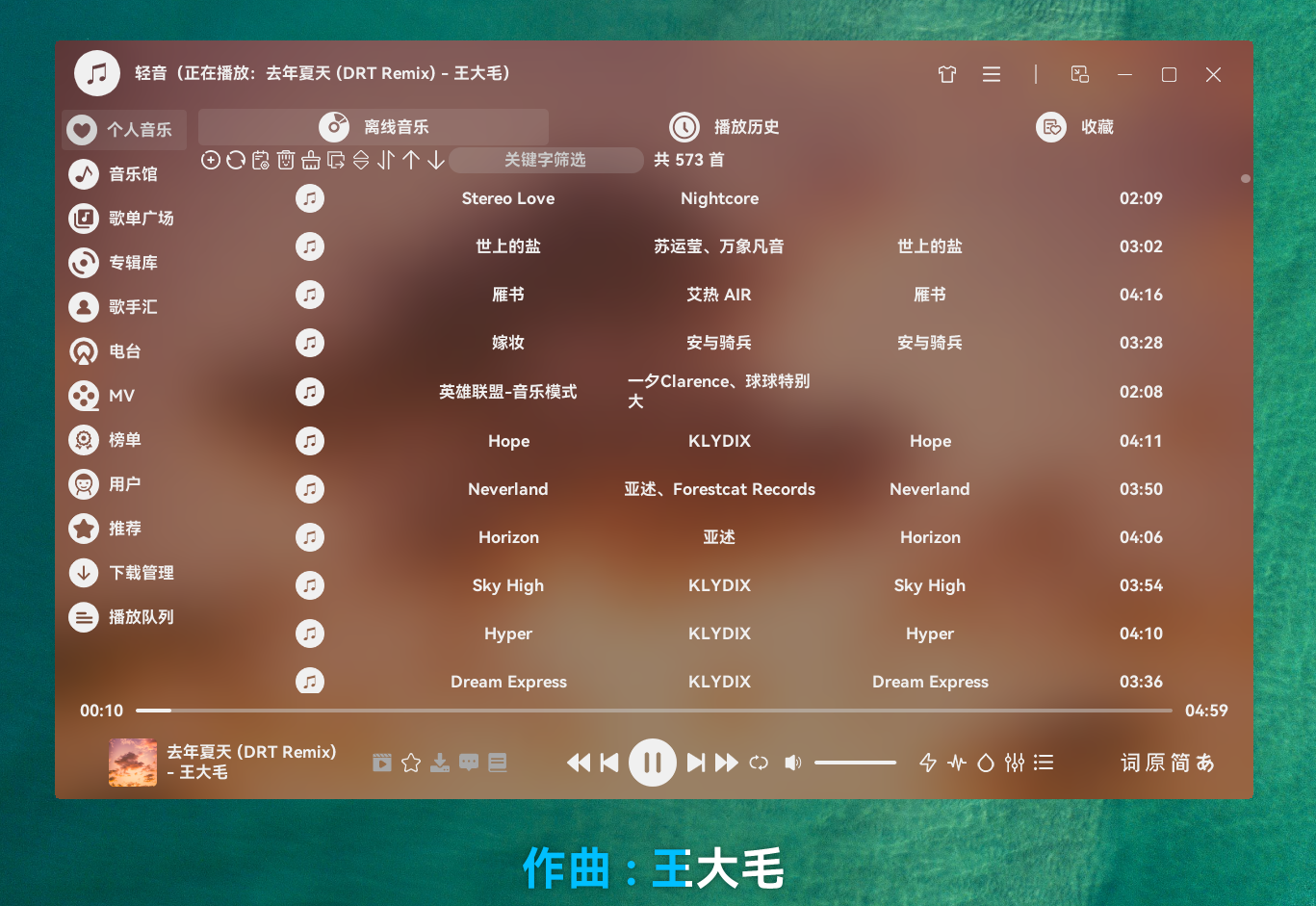Open 推荐 in sidebar

pos(124,529)
